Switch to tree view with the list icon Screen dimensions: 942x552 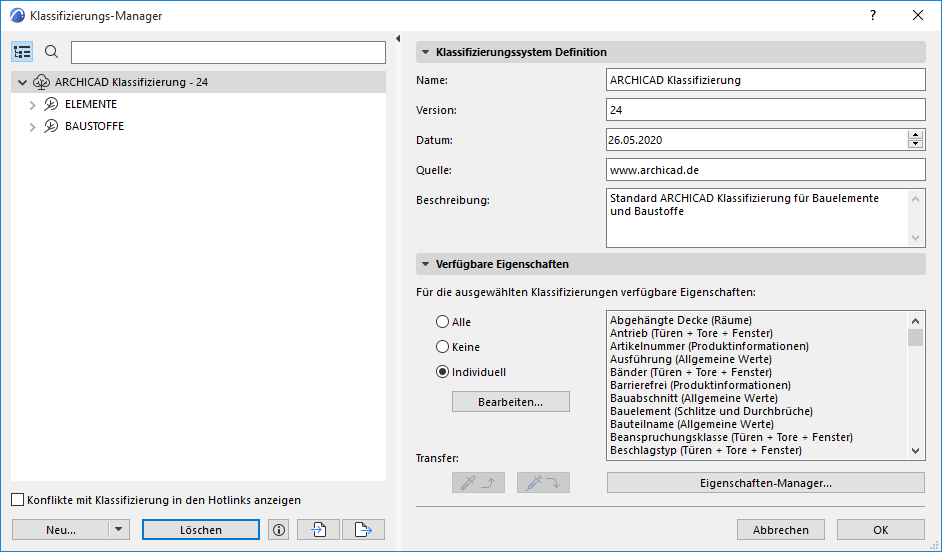point(22,52)
